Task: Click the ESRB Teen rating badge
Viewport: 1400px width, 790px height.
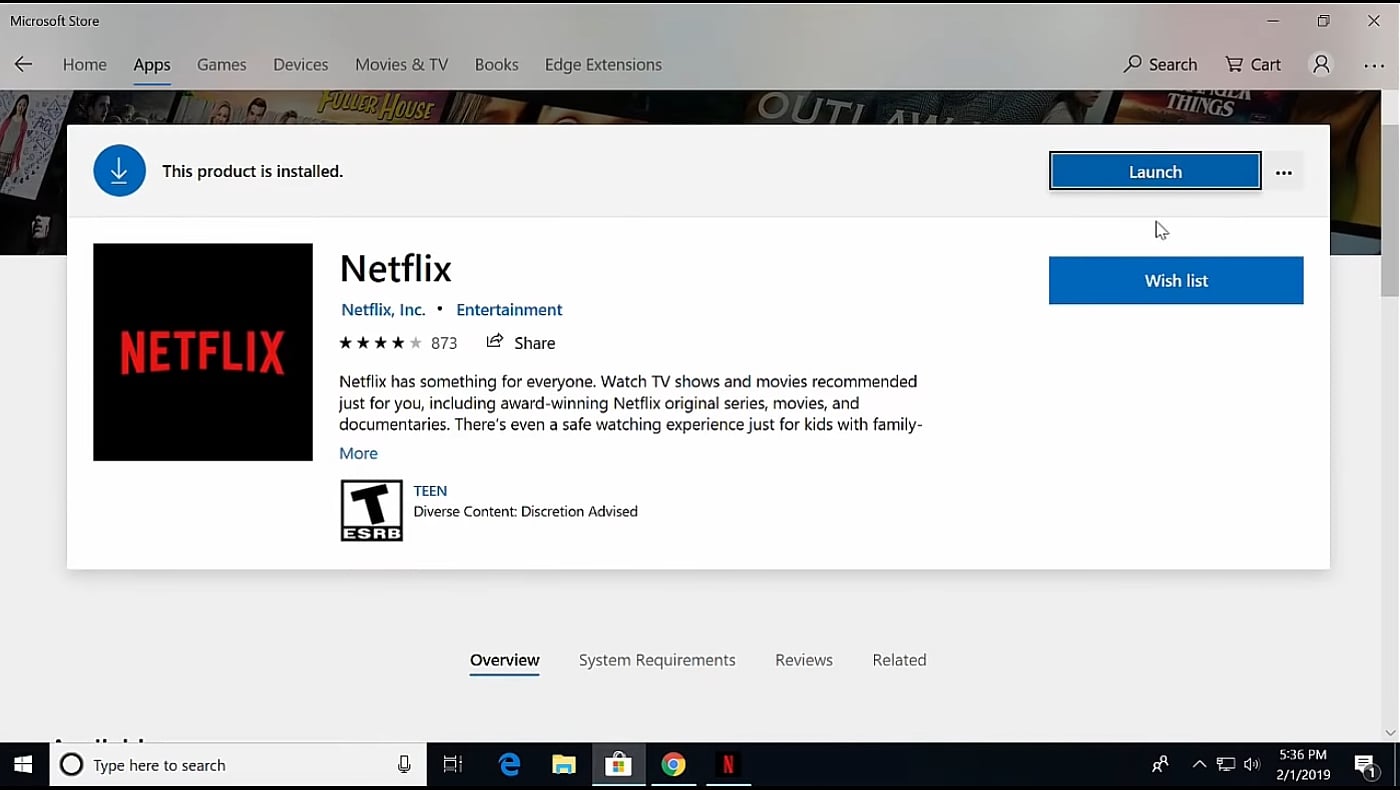Action: (x=371, y=510)
